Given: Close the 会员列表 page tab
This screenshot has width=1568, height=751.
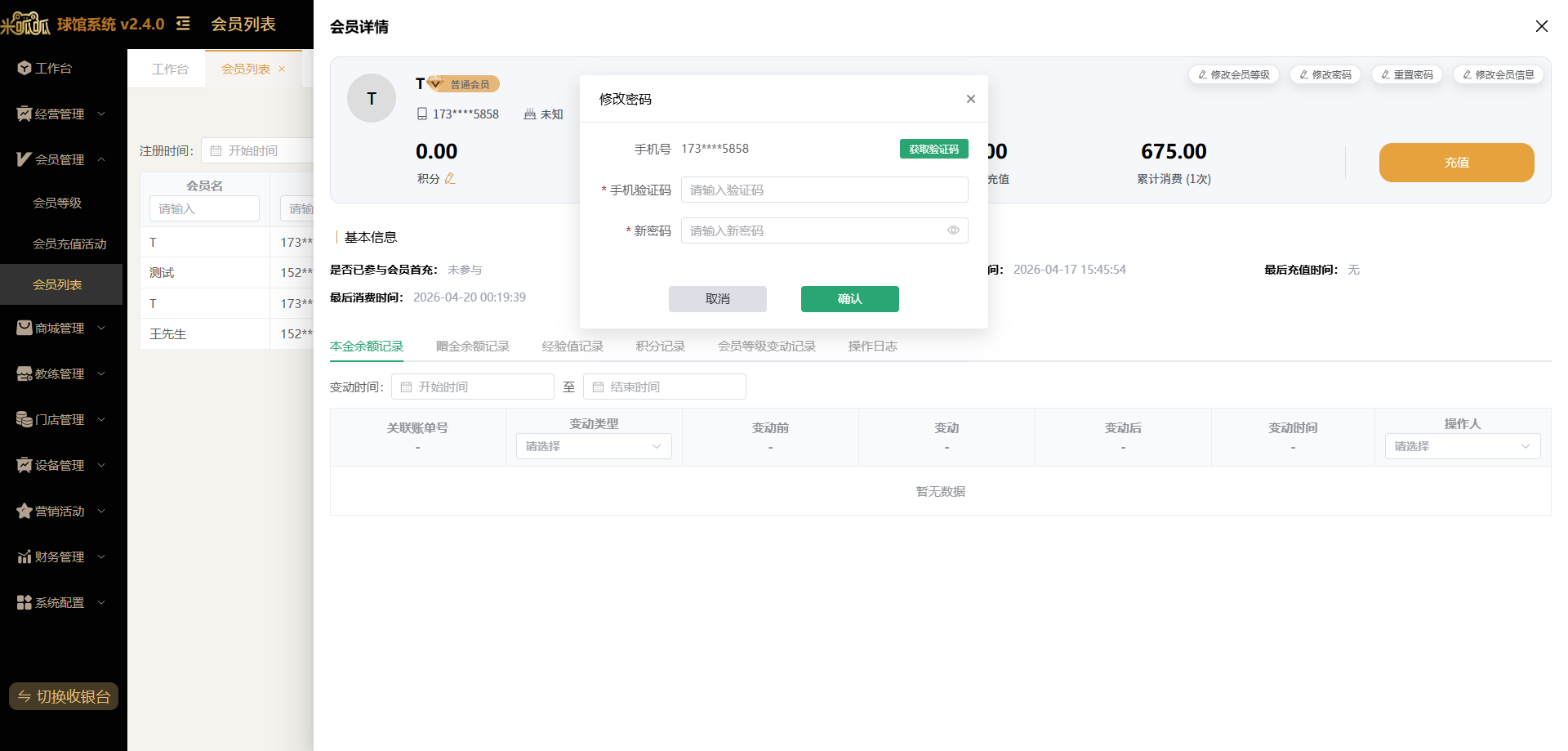Looking at the screenshot, I should click(x=282, y=69).
